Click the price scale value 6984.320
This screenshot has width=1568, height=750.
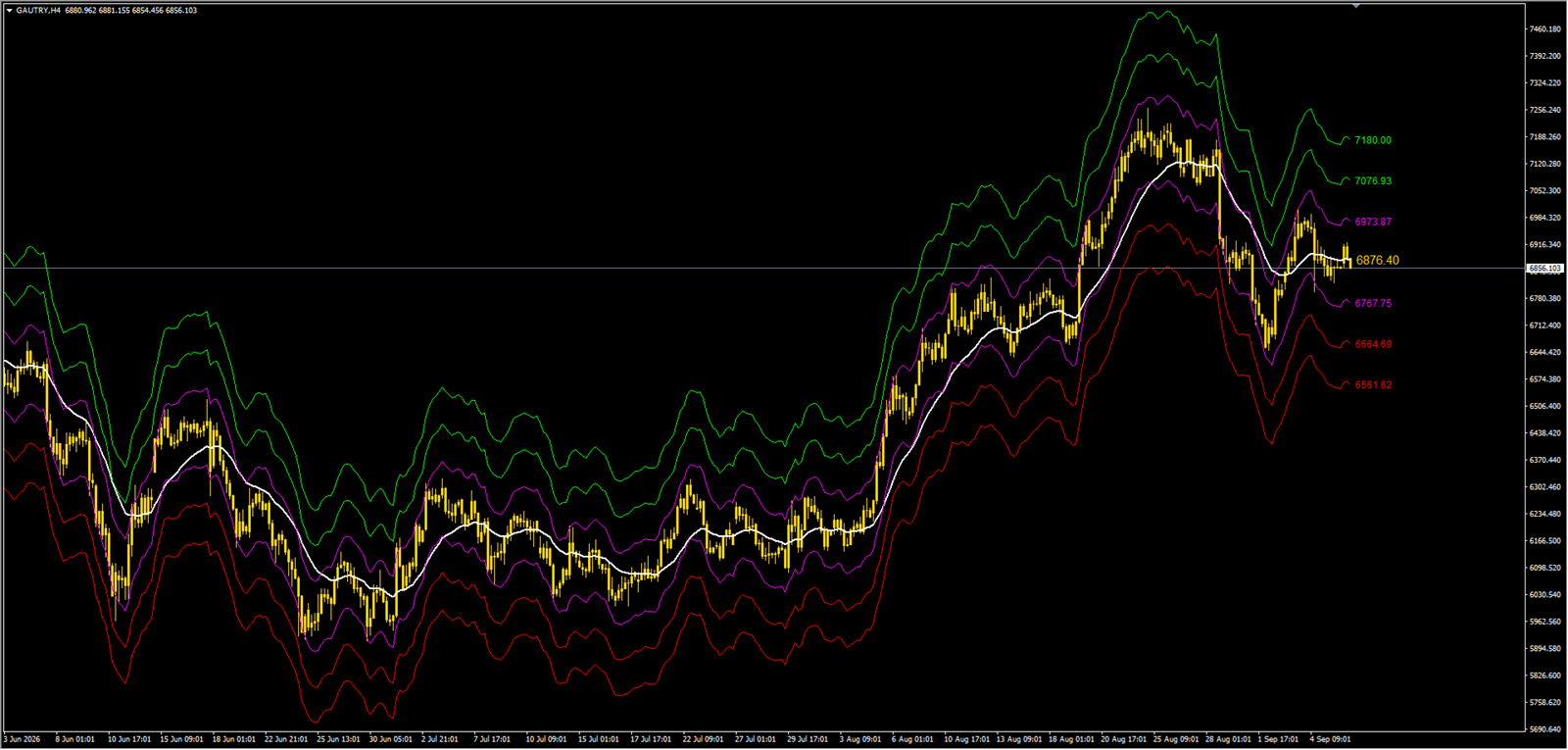click(x=1544, y=218)
